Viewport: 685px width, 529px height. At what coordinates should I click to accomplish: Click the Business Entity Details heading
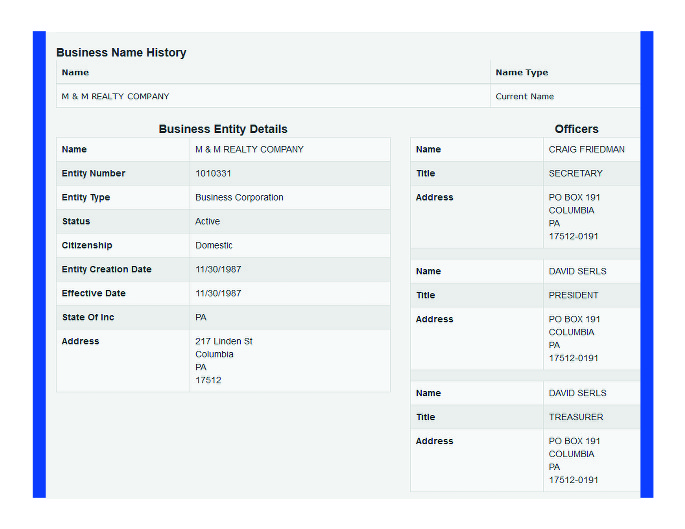pos(223,129)
